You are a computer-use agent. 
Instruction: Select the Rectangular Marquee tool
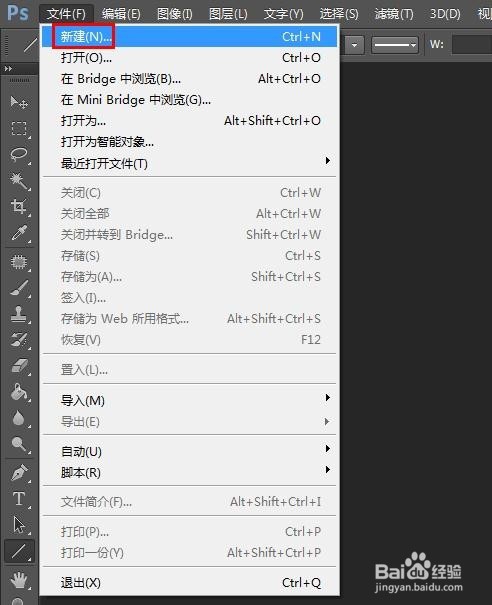pyautogui.click(x=19, y=128)
